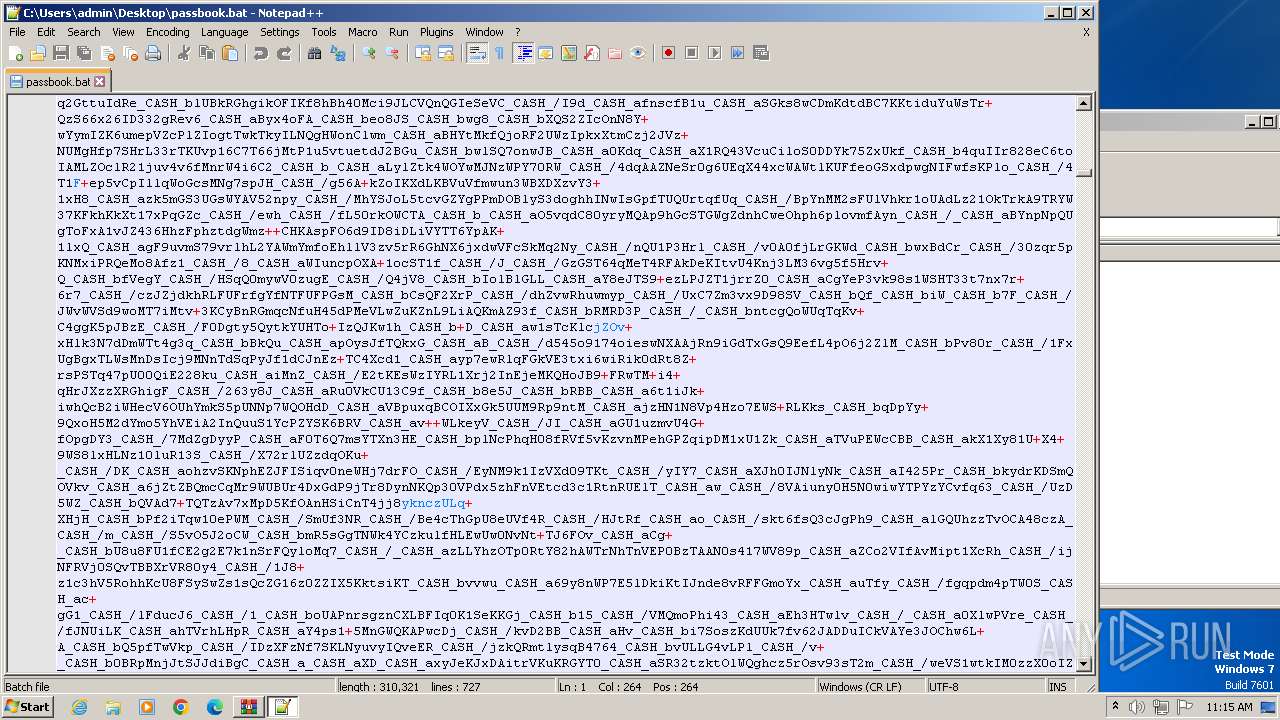
Task: Open Google Chrome from taskbar
Action: [181, 707]
